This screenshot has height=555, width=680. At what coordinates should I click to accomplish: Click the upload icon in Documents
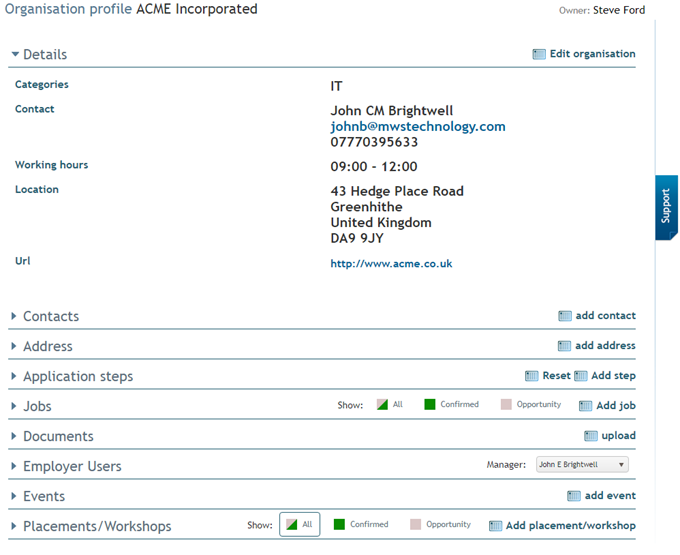point(591,436)
